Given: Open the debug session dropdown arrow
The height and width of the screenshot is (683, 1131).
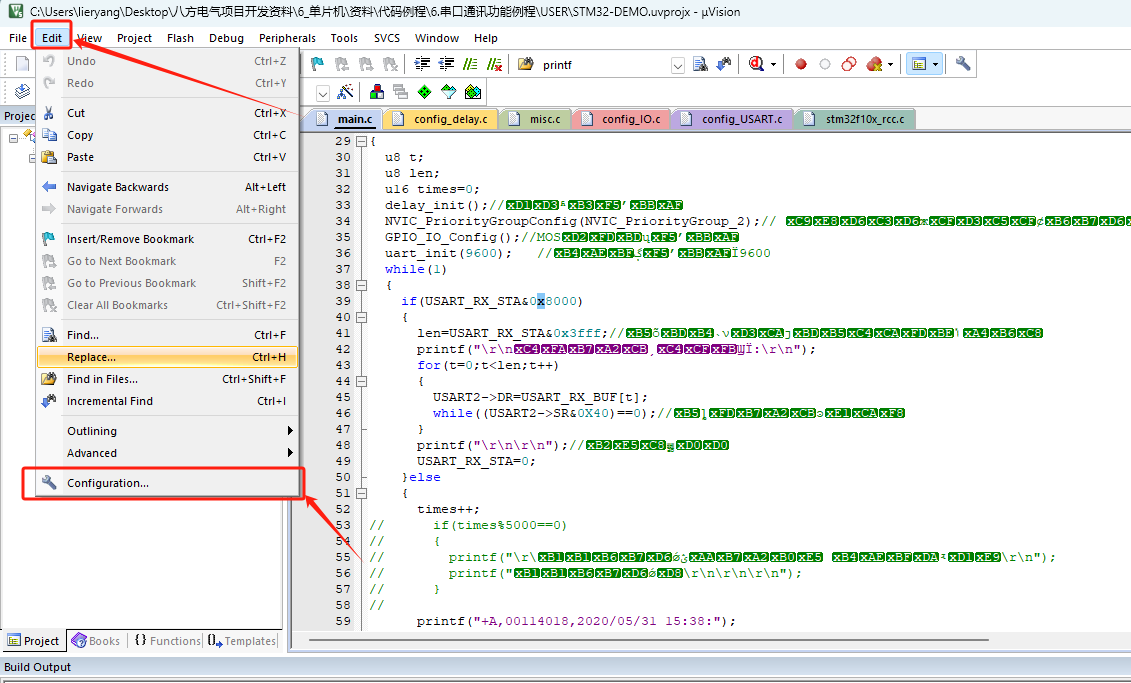Looking at the screenshot, I should [773, 64].
